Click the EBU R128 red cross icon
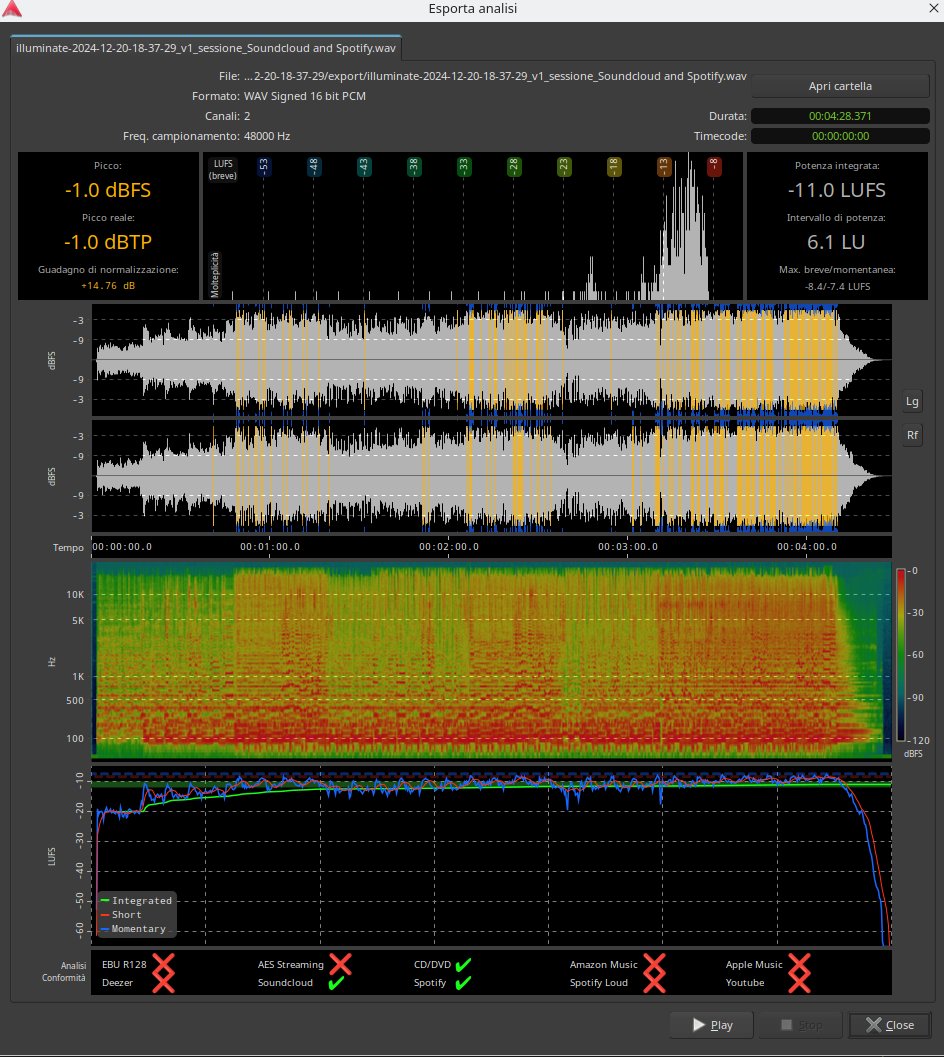944x1057 pixels. point(163,964)
